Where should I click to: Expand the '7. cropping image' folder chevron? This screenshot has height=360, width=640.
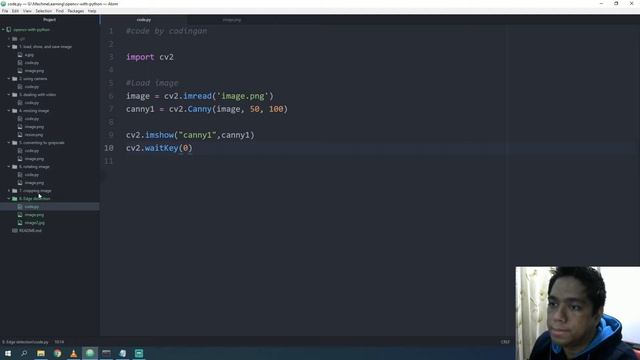tap(9, 191)
